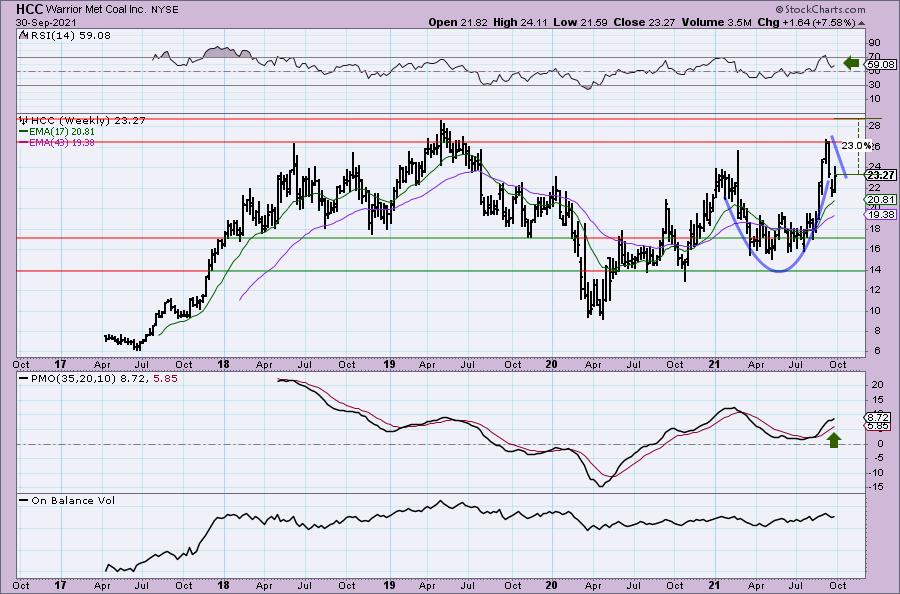Click the 23.27 last price tag on right axis
The image size is (900, 594).
coord(881,175)
